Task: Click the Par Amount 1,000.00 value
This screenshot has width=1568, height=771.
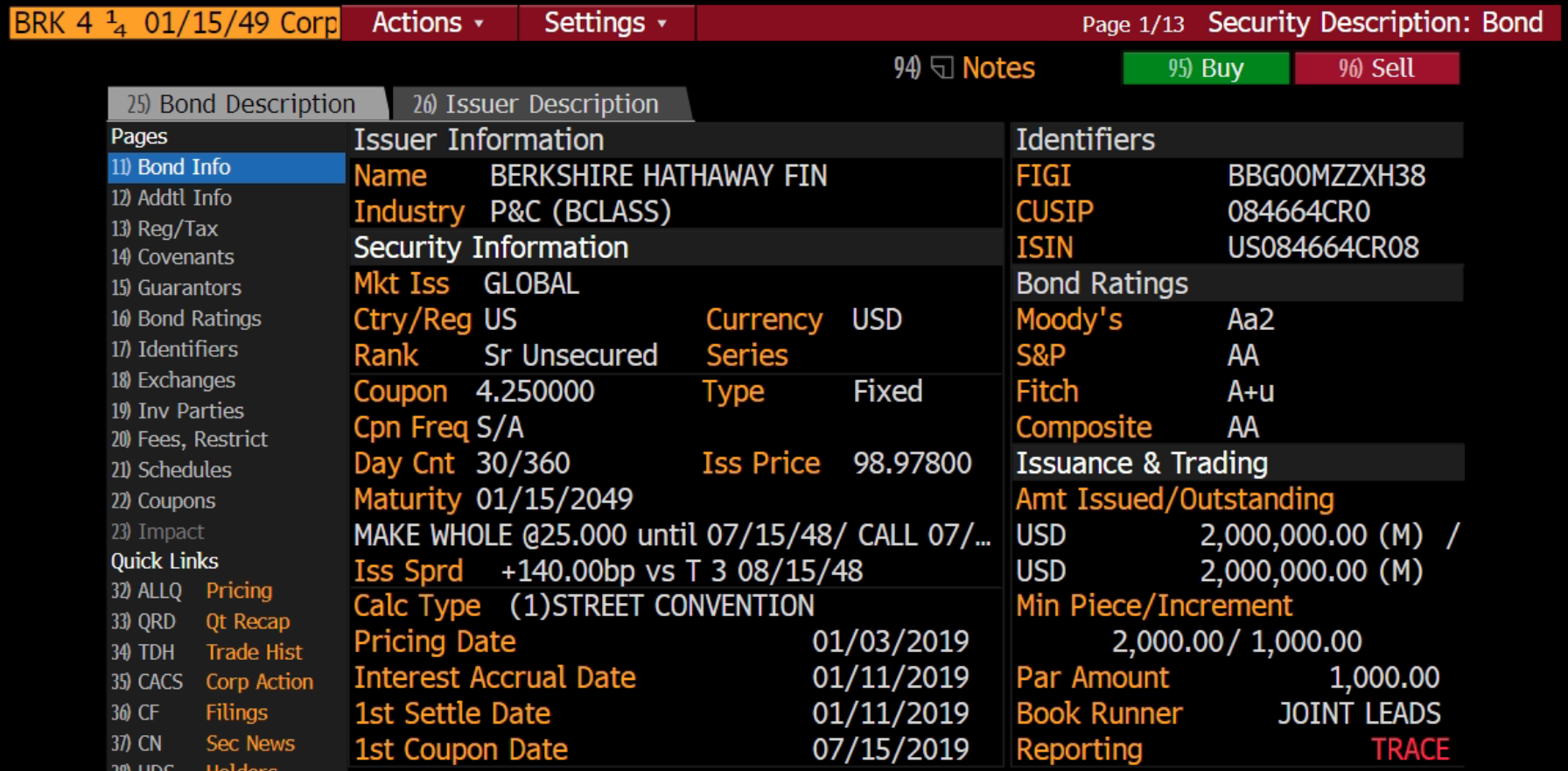Action: (x=1384, y=677)
